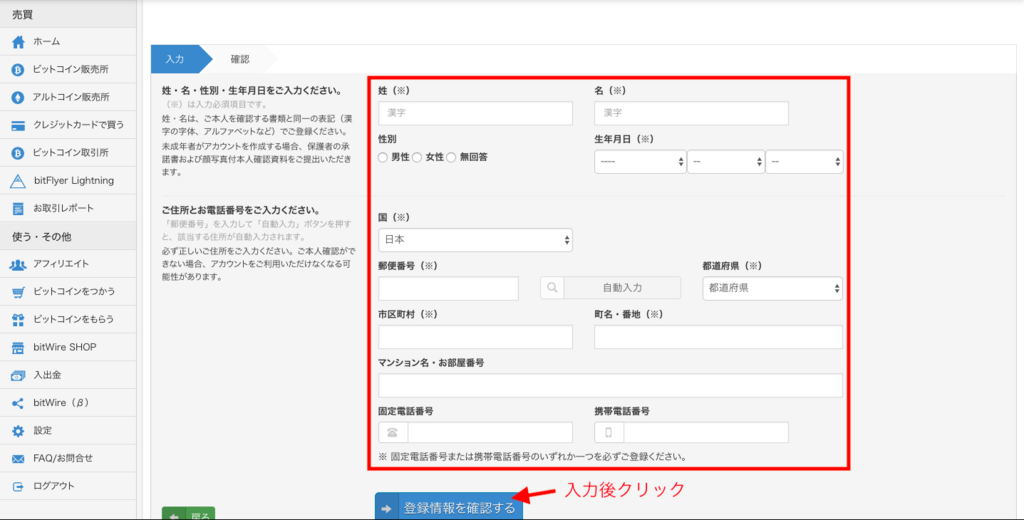Viewport: 1024px width, 520px height.
Task: Select the 女性 radio button
Action: tap(417, 157)
